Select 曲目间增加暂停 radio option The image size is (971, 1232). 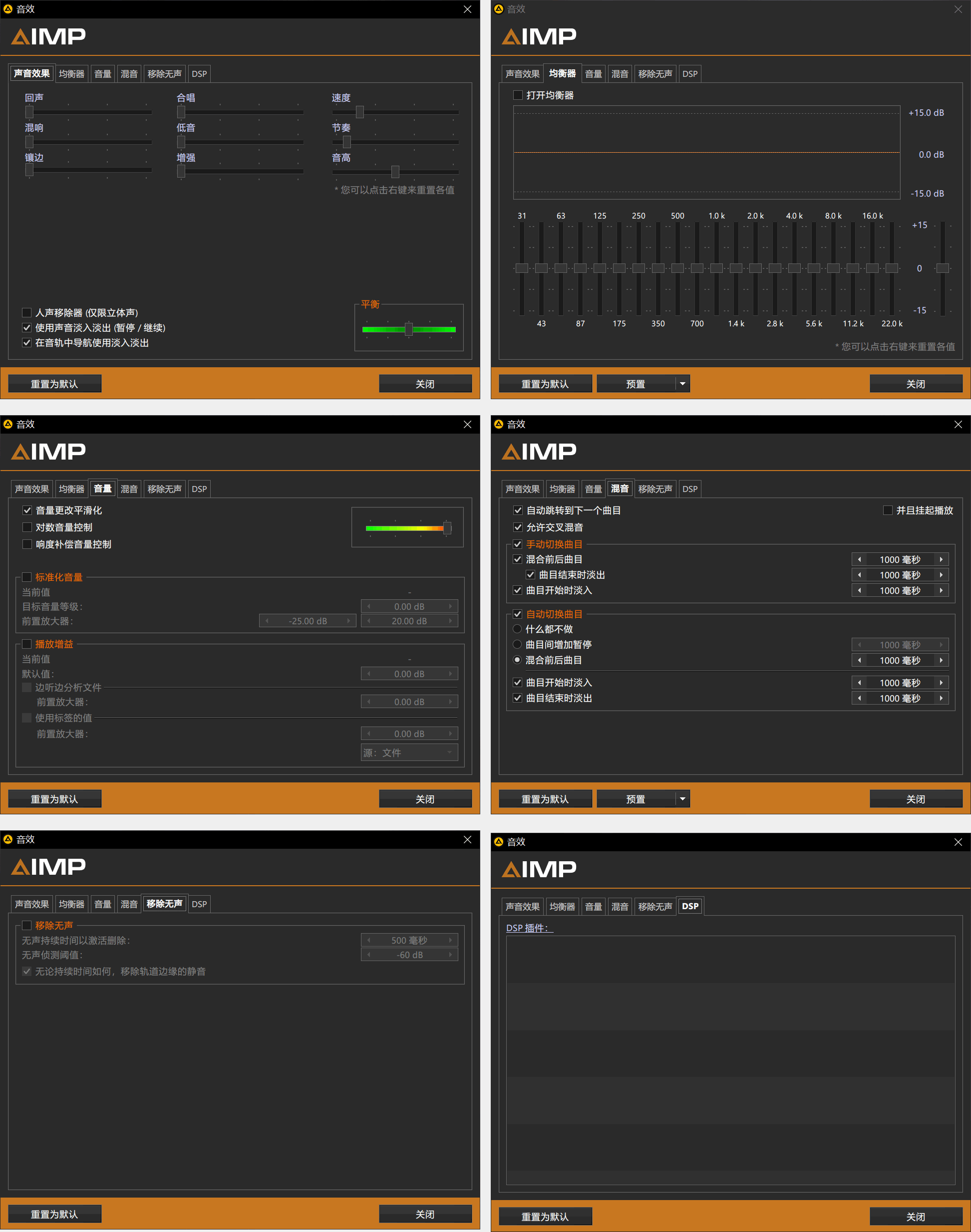coord(517,644)
